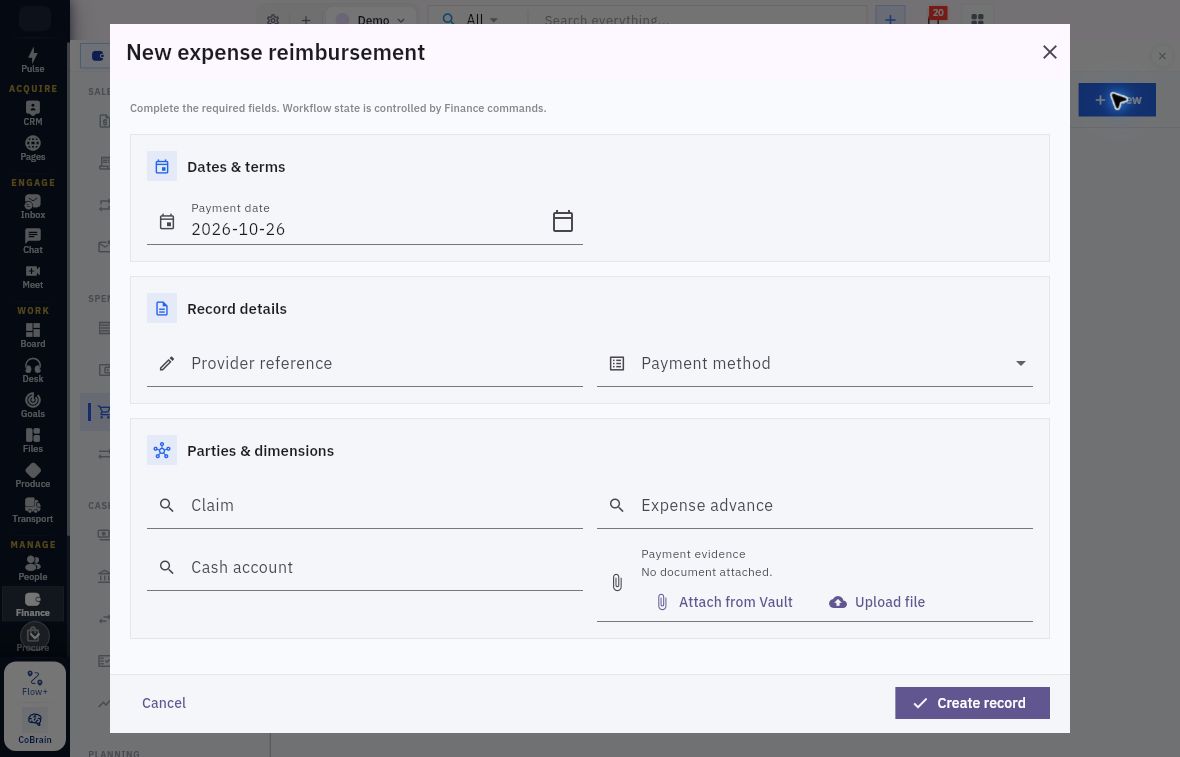This screenshot has width=1180, height=757.
Task: Close the New expense reimbursement dialog
Action: (1049, 52)
